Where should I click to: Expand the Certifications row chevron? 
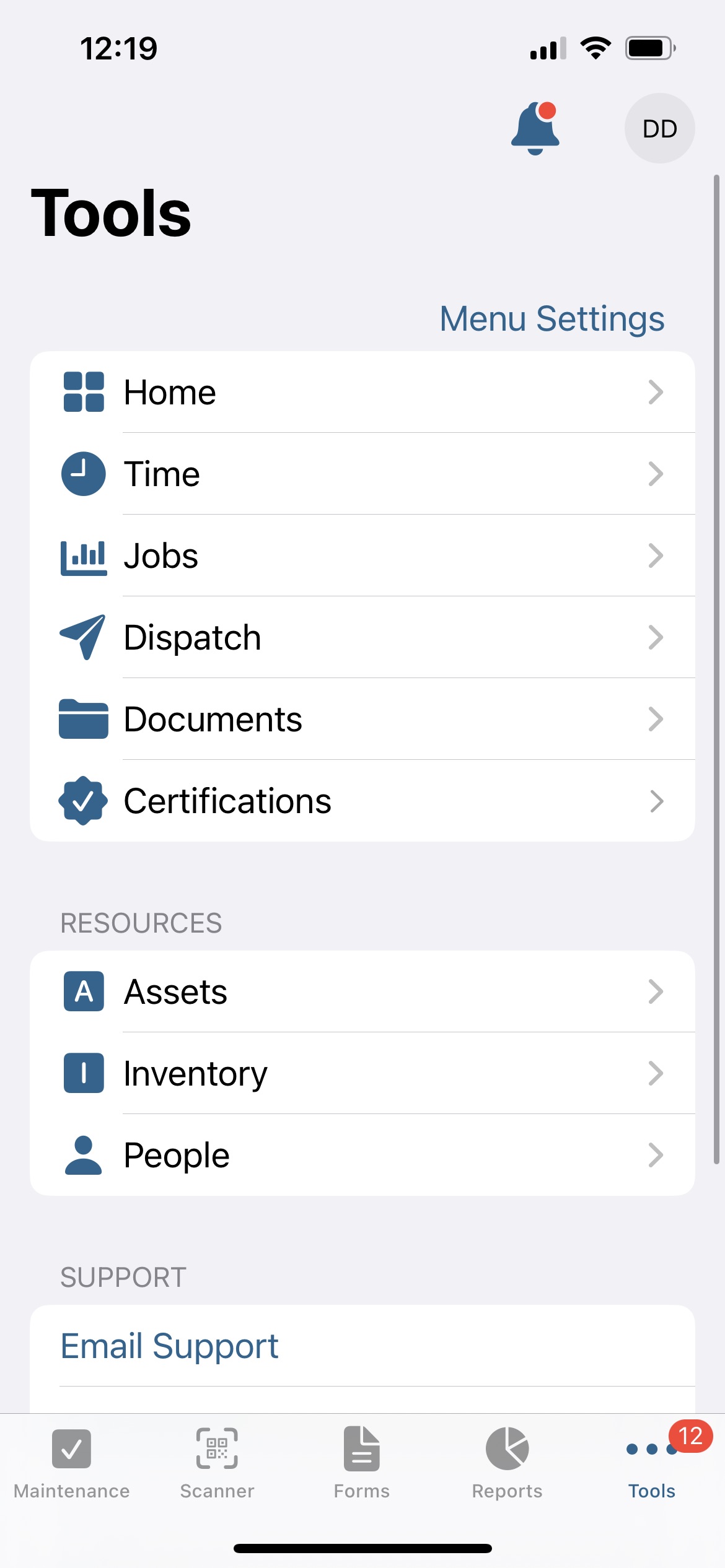(656, 801)
